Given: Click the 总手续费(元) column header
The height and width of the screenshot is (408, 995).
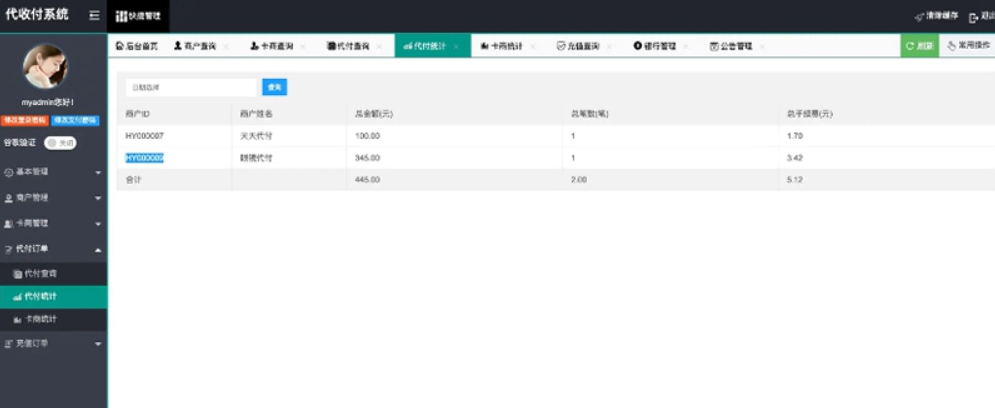Looking at the screenshot, I should click(809, 114).
